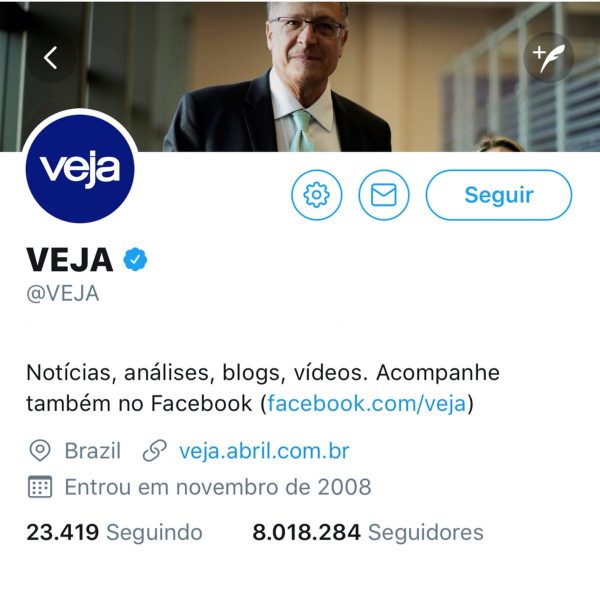The width and height of the screenshot is (600, 600).
Task: Open the compose new tweet feather icon
Action: (549, 58)
